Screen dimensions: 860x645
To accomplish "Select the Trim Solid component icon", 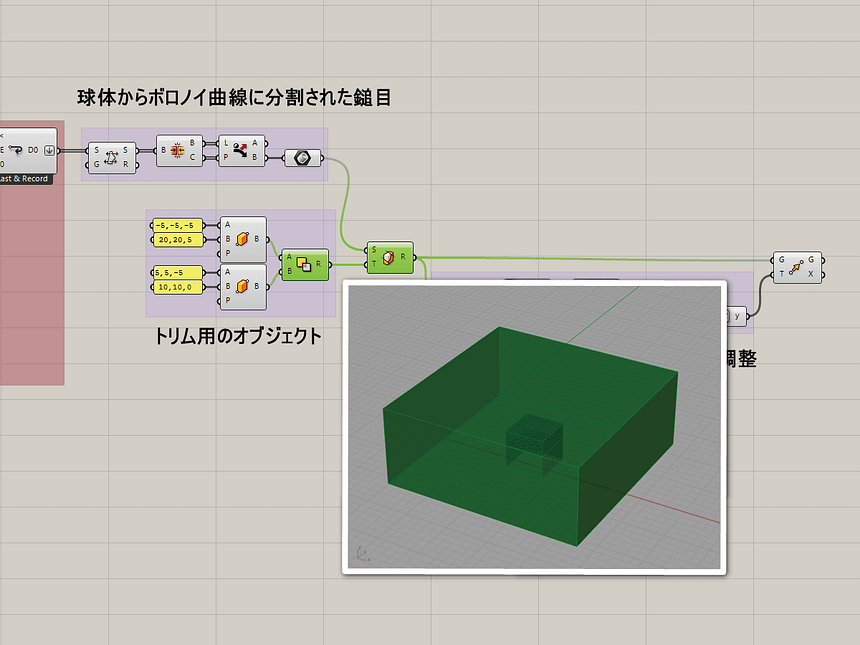I will click(390, 260).
